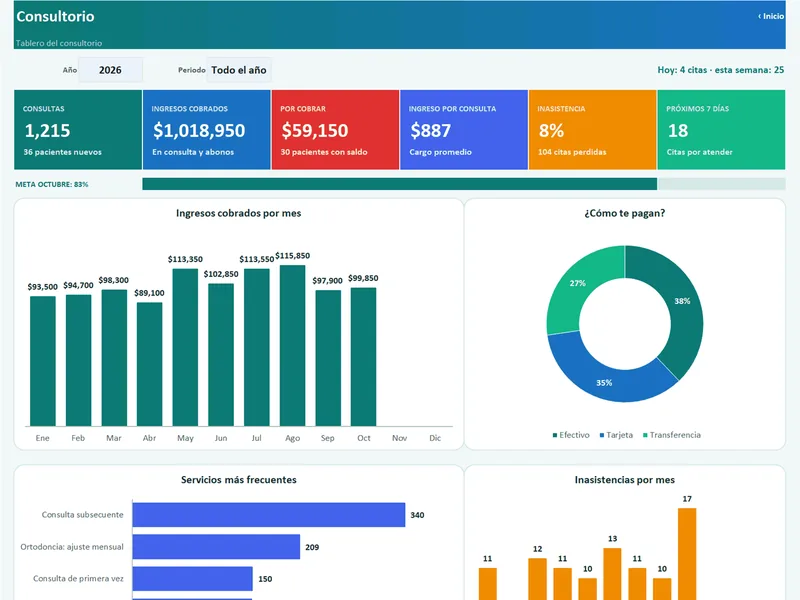This screenshot has height=600, width=800.
Task: Click the 'Ortodoncia: ajuste mensual' label
Action: 72,547
